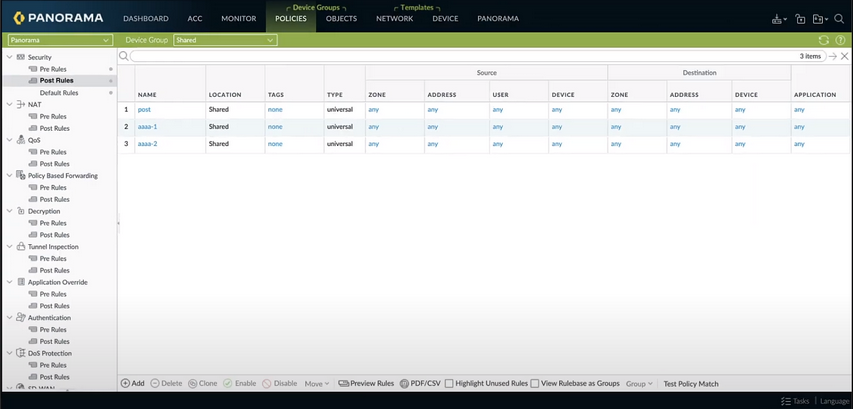Open the 'aaaa-1' rule link
853x409 pixels.
147,127
